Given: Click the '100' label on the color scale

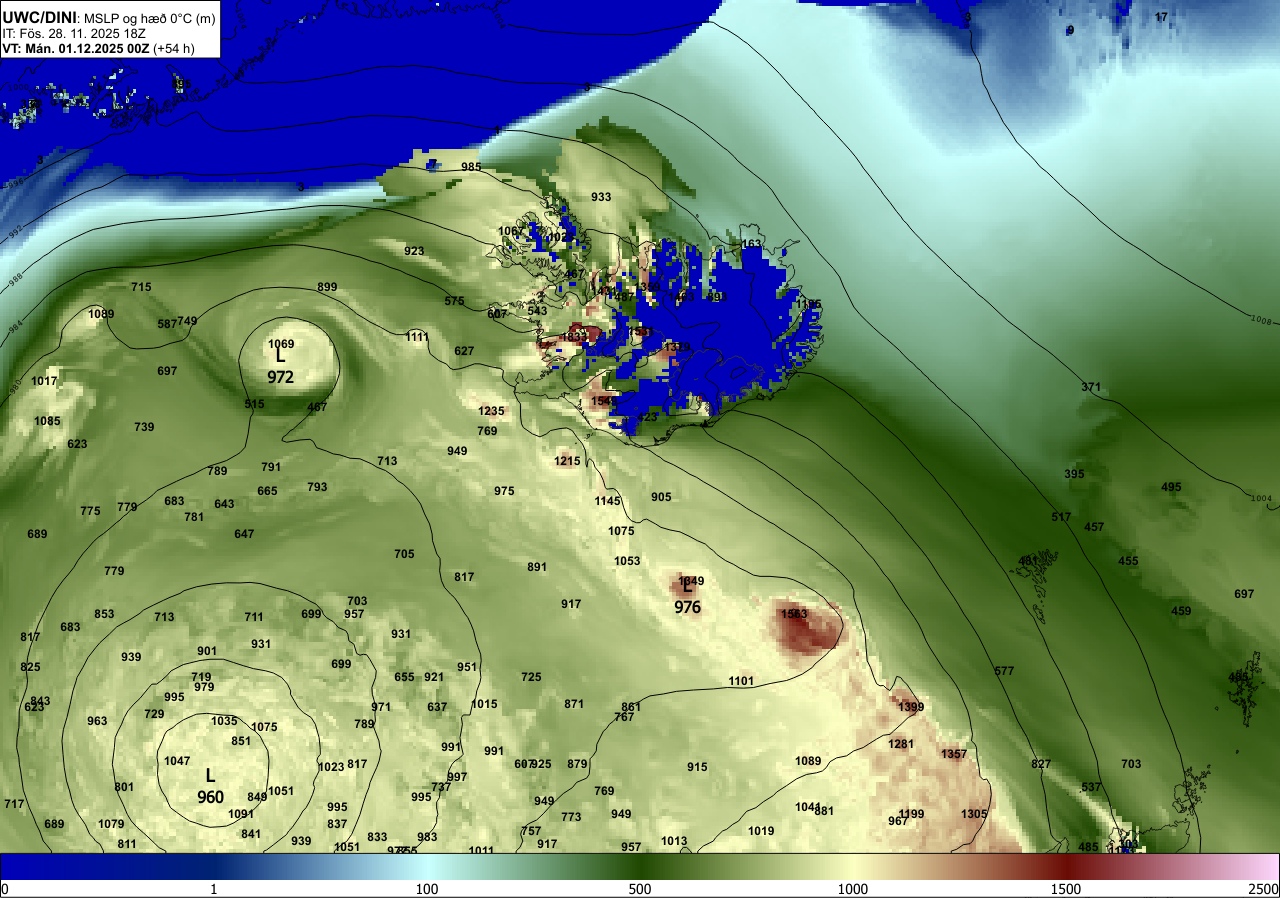Looking at the screenshot, I should (427, 889).
